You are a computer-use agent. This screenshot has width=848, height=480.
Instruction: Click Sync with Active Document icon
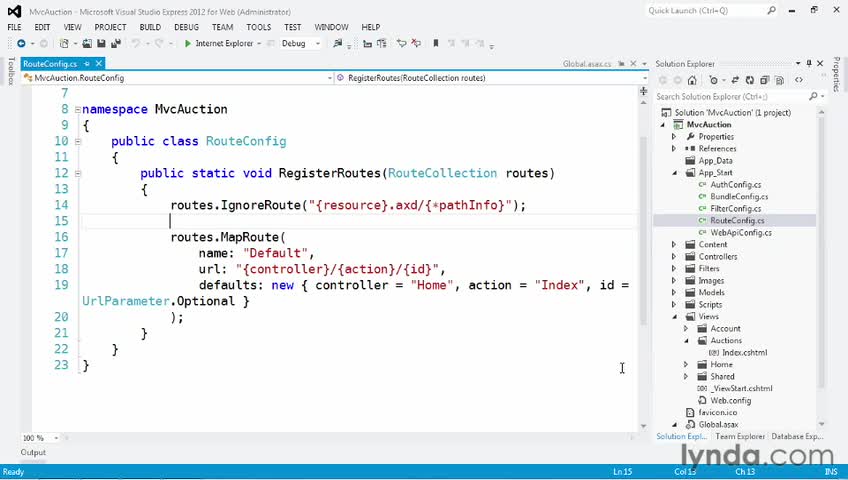tap(735, 80)
